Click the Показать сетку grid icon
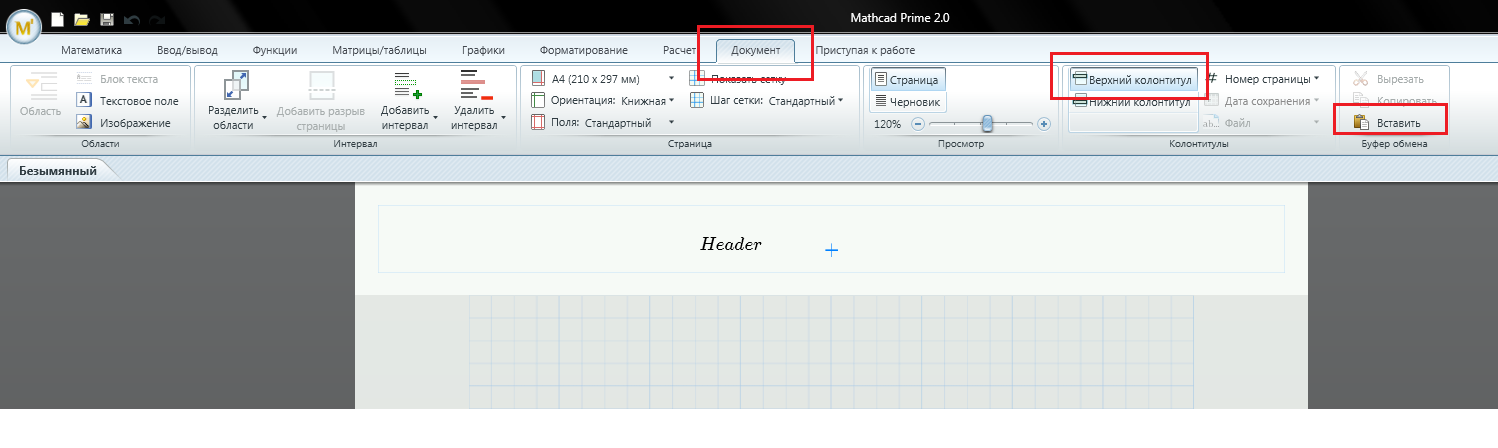Viewport: 1498px width, 448px height. click(698, 78)
